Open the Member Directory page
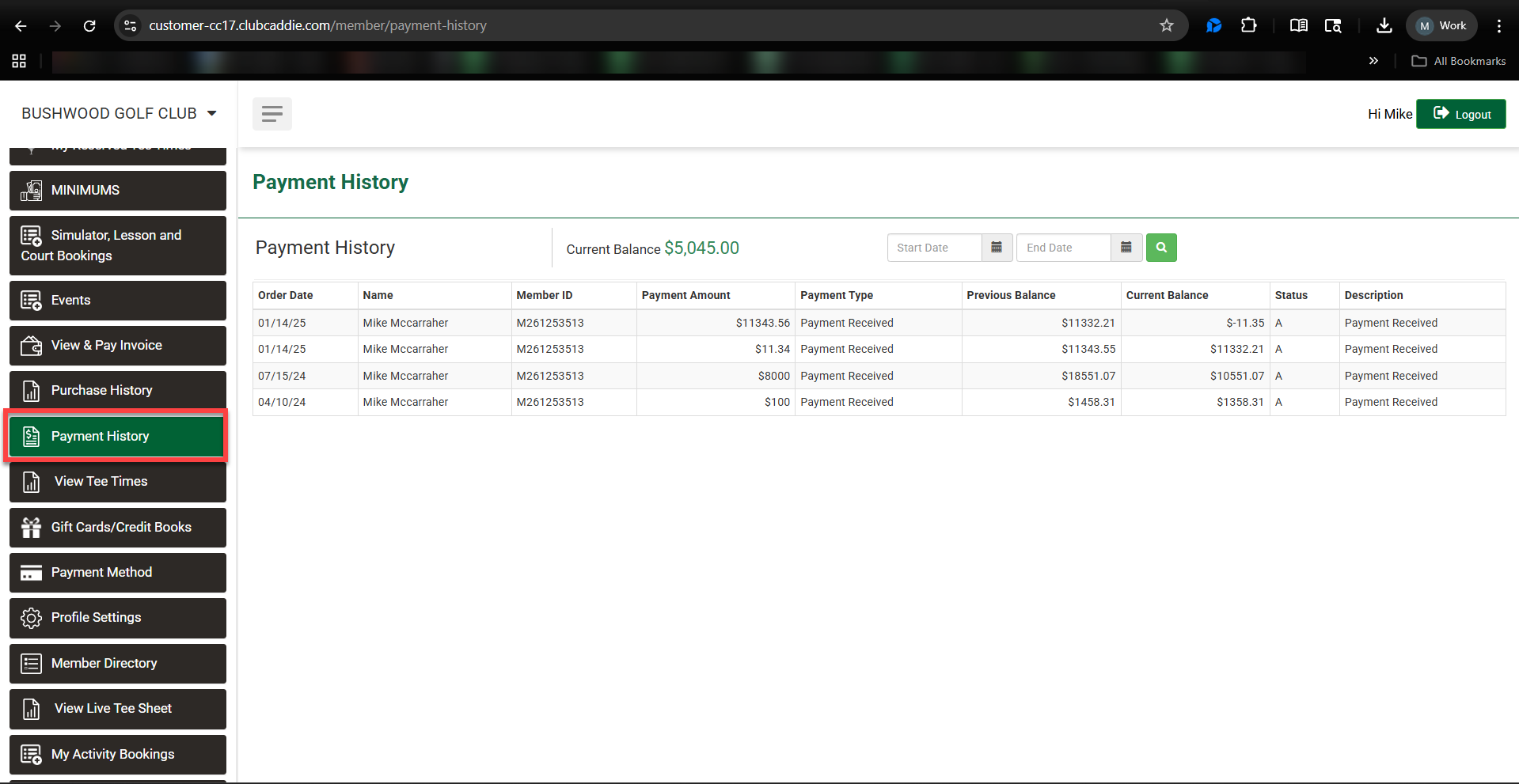Image resolution: width=1519 pixels, height=784 pixels. pos(118,664)
